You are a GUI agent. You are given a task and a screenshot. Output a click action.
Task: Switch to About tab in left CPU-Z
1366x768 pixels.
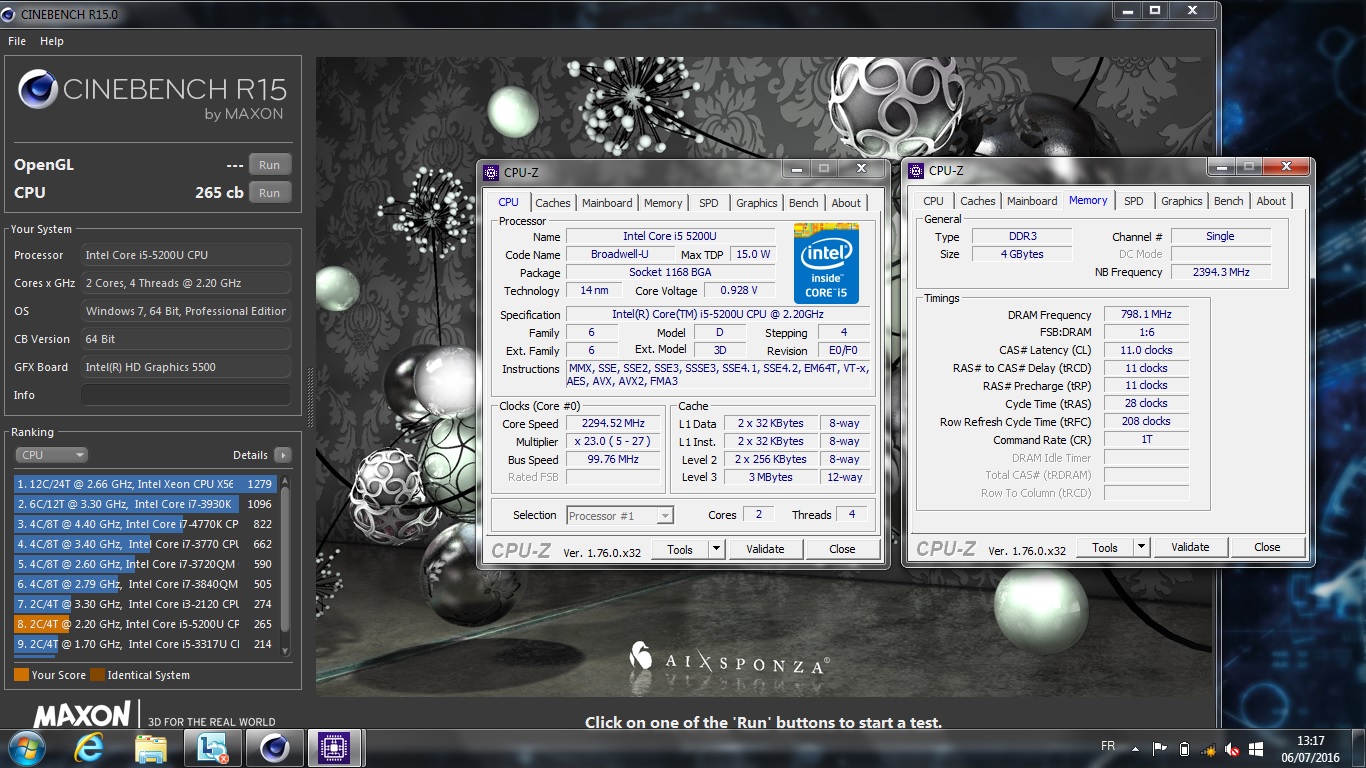tap(847, 203)
